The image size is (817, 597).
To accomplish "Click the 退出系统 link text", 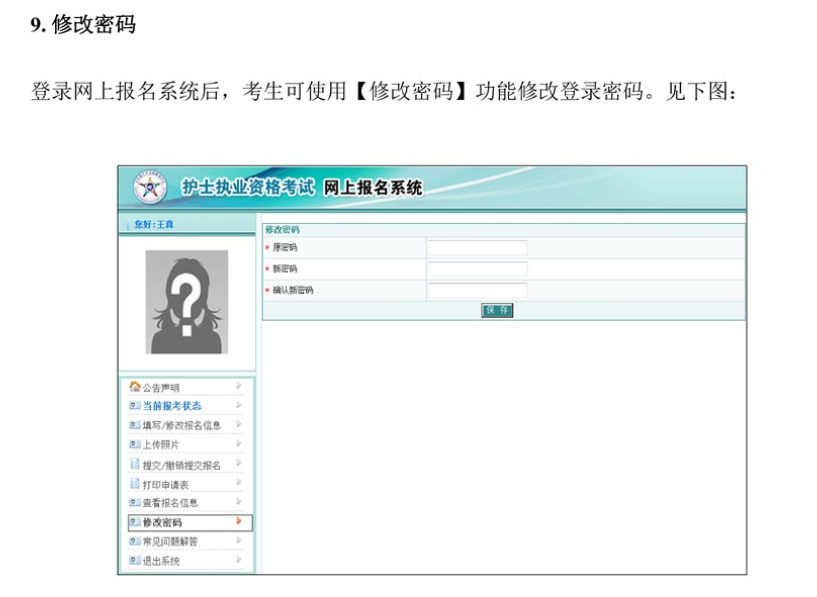I will click(162, 561).
